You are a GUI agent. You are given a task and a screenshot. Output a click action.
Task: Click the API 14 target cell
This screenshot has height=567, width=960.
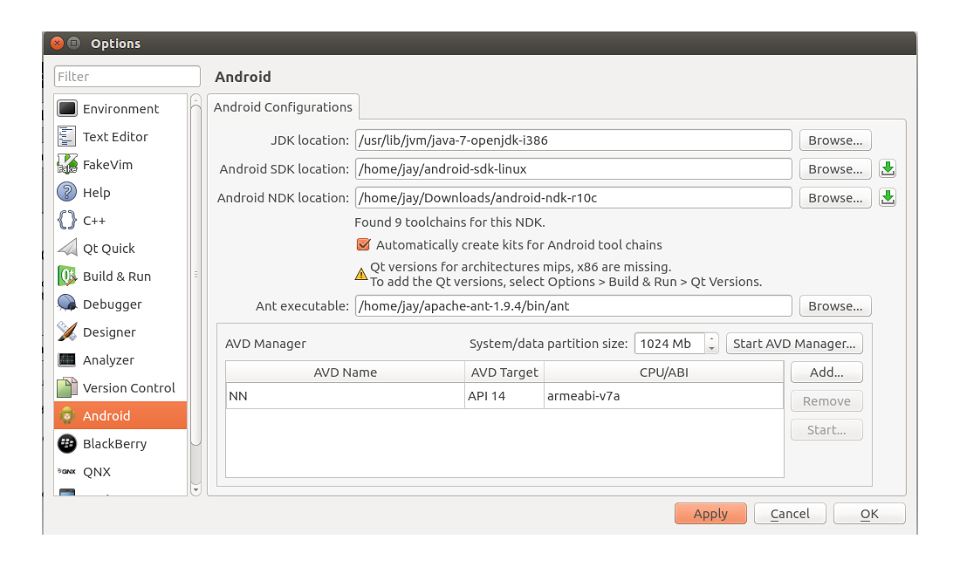point(504,396)
